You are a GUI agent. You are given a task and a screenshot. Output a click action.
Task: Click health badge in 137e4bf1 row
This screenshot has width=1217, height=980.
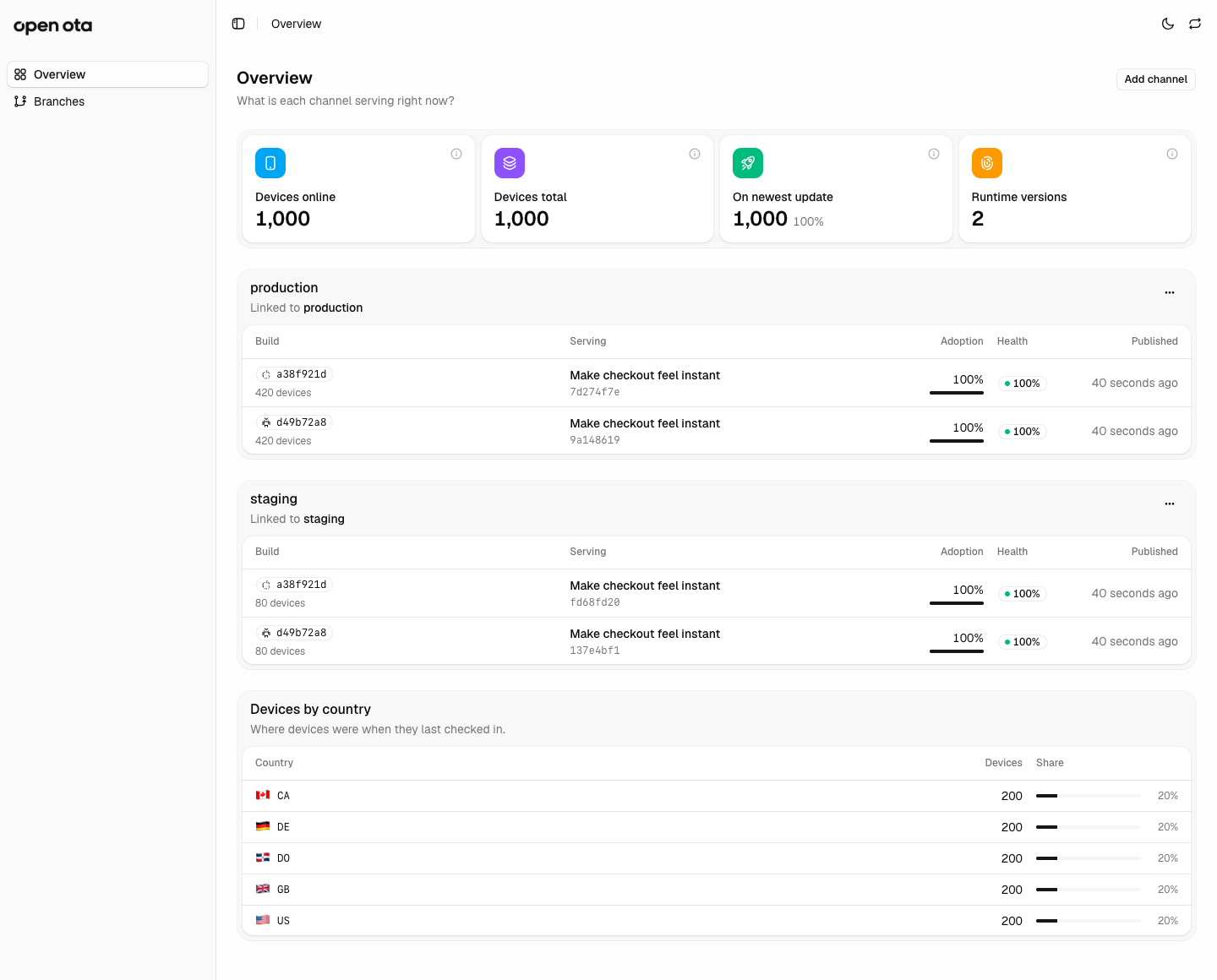[1023, 642]
